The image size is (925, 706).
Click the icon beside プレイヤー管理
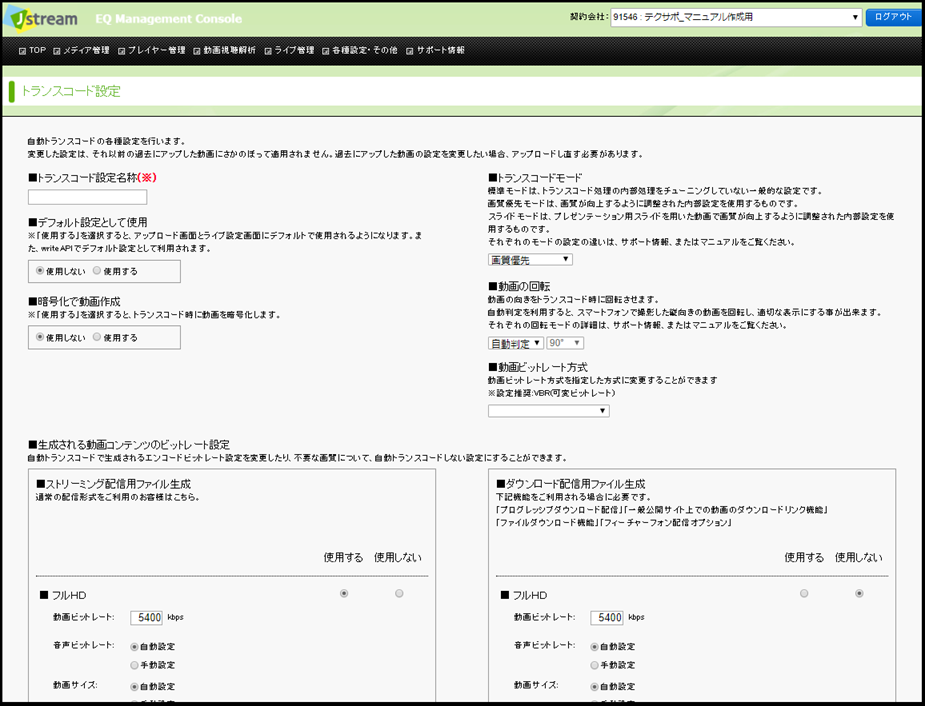point(122,51)
